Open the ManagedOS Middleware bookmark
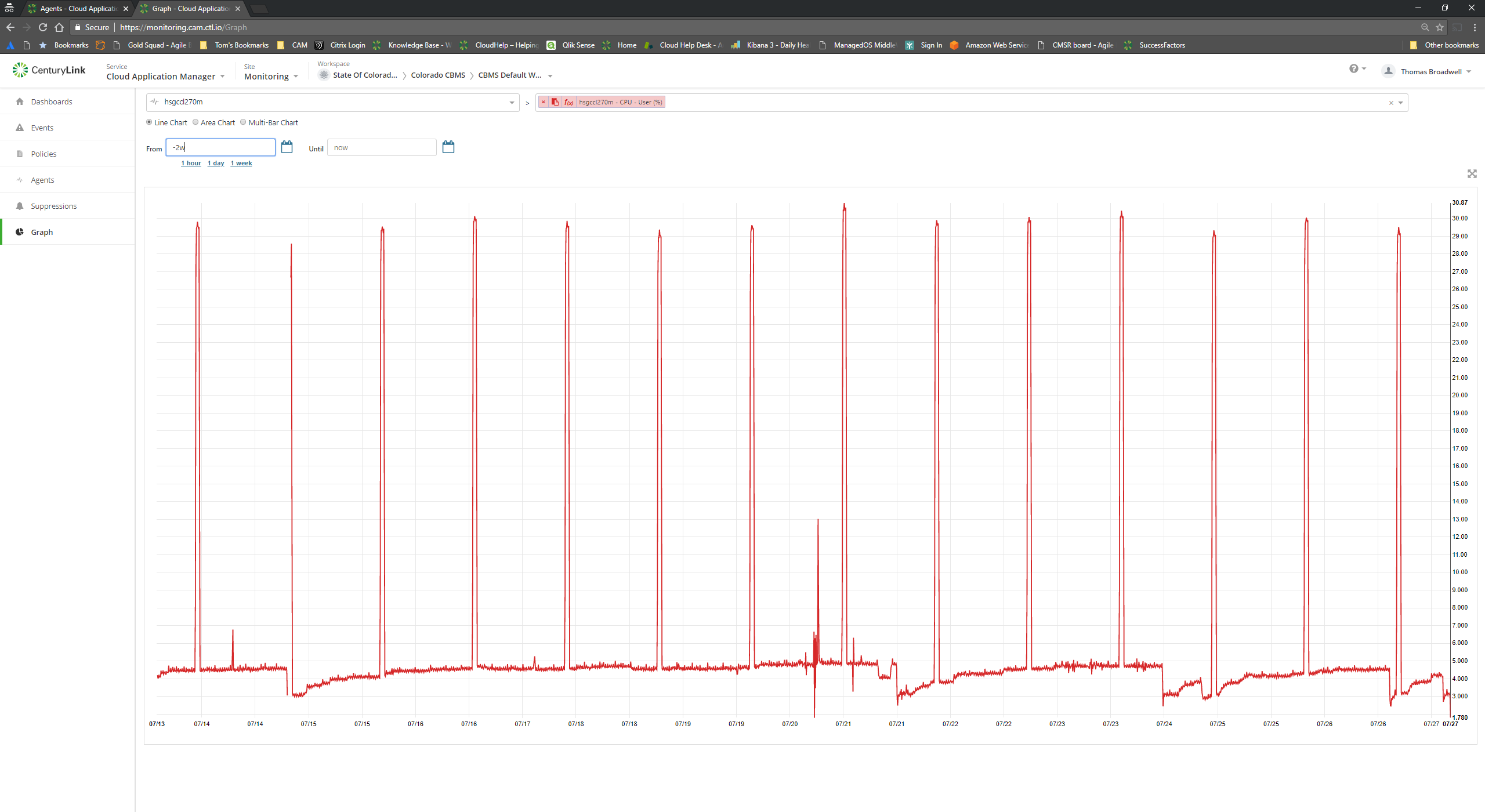 pyautogui.click(x=858, y=45)
